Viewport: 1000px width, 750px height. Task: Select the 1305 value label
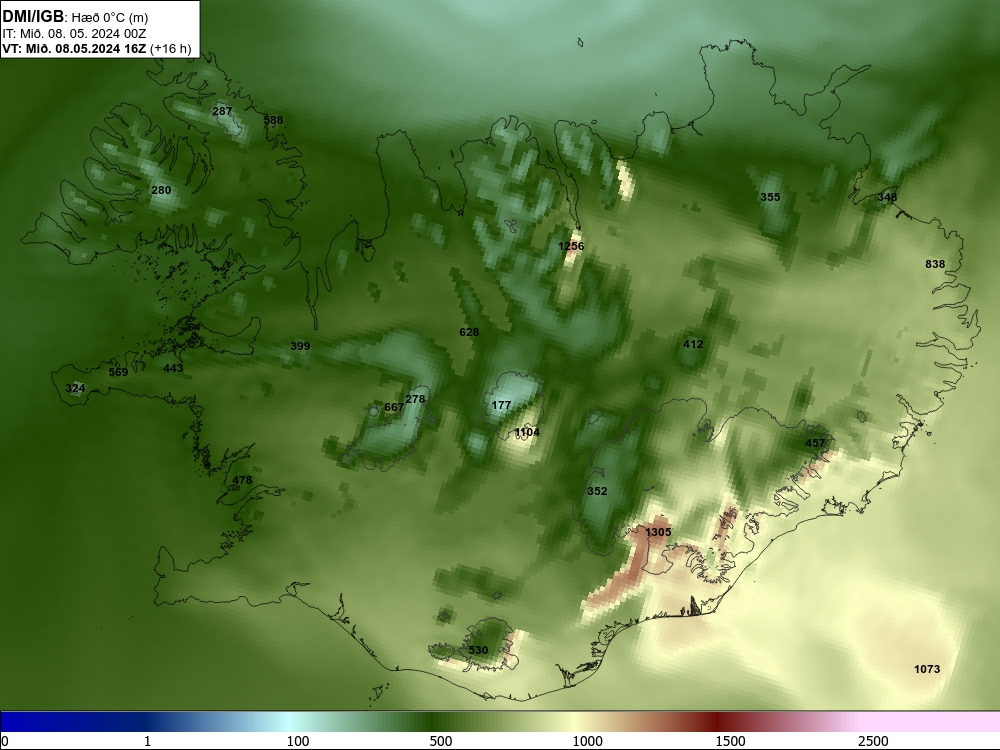[x=658, y=532]
